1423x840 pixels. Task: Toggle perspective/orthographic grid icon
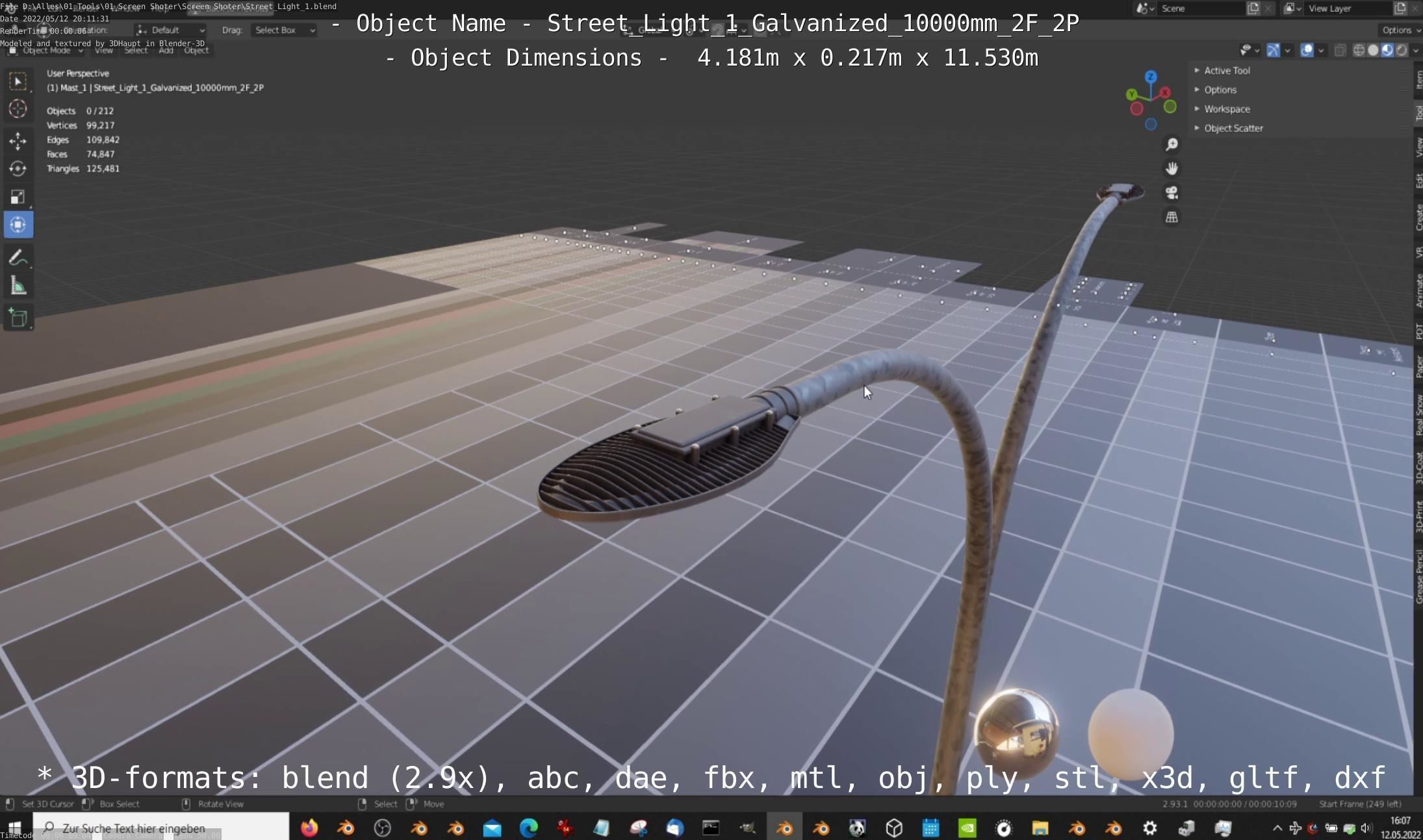[1172, 217]
